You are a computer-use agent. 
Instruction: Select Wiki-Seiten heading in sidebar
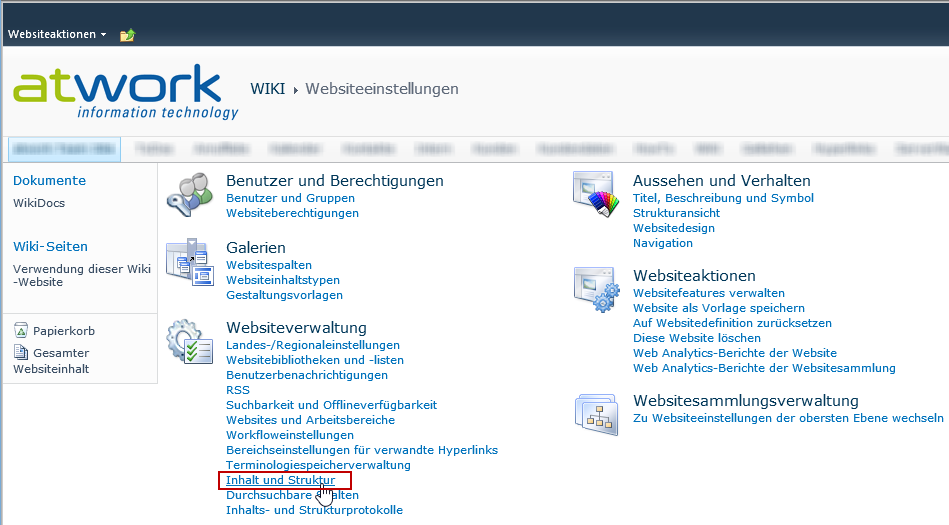click(50, 247)
